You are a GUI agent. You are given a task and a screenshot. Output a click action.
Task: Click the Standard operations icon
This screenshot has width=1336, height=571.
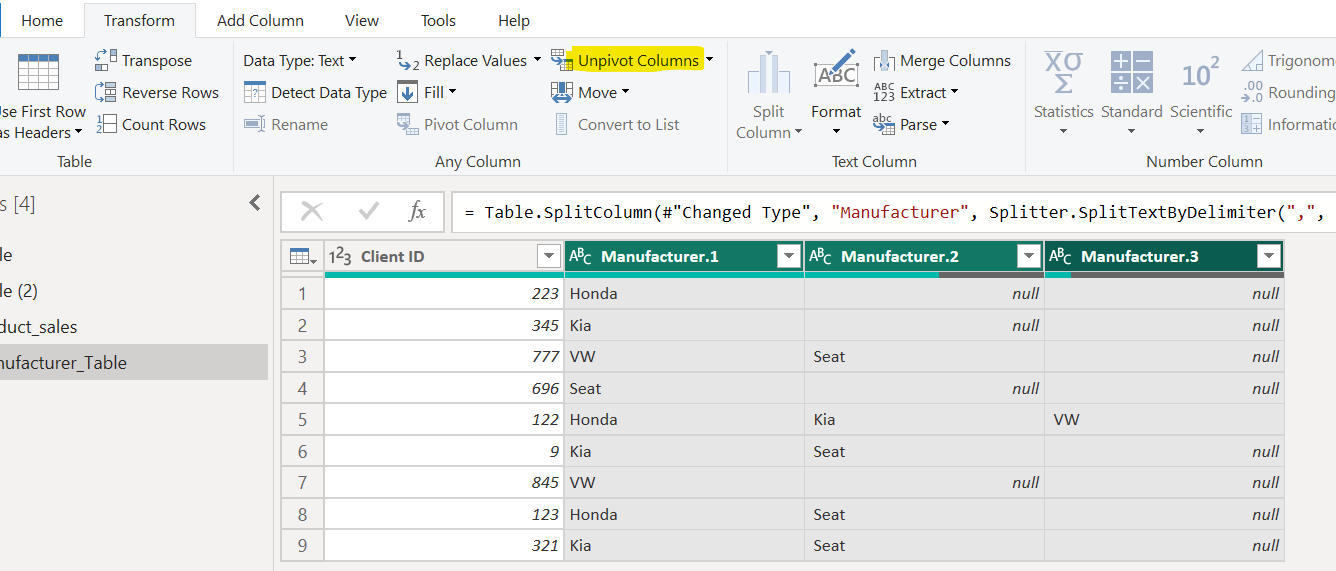1132,74
